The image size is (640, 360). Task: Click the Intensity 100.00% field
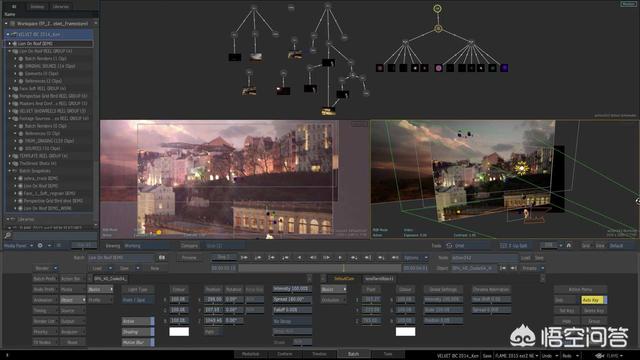click(x=292, y=289)
